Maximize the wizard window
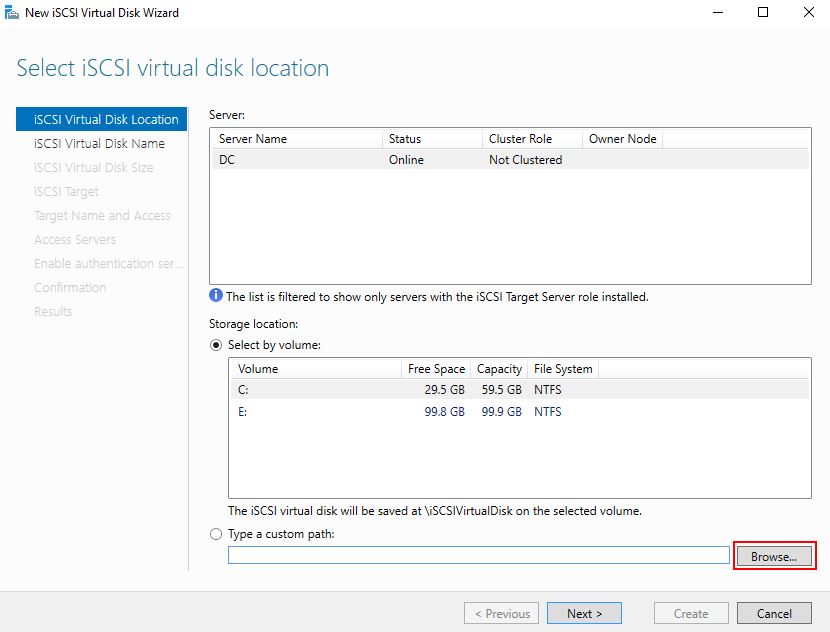Screen dimensions: 830x632 click(x=763, y=12)
